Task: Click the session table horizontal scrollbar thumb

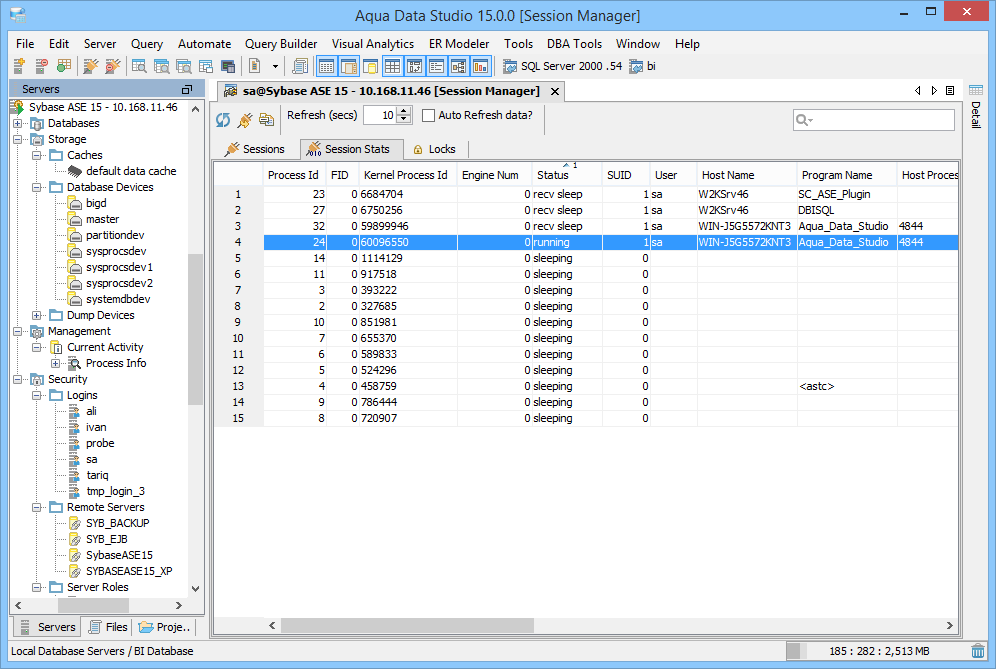Action: click(x=407, y=626)
